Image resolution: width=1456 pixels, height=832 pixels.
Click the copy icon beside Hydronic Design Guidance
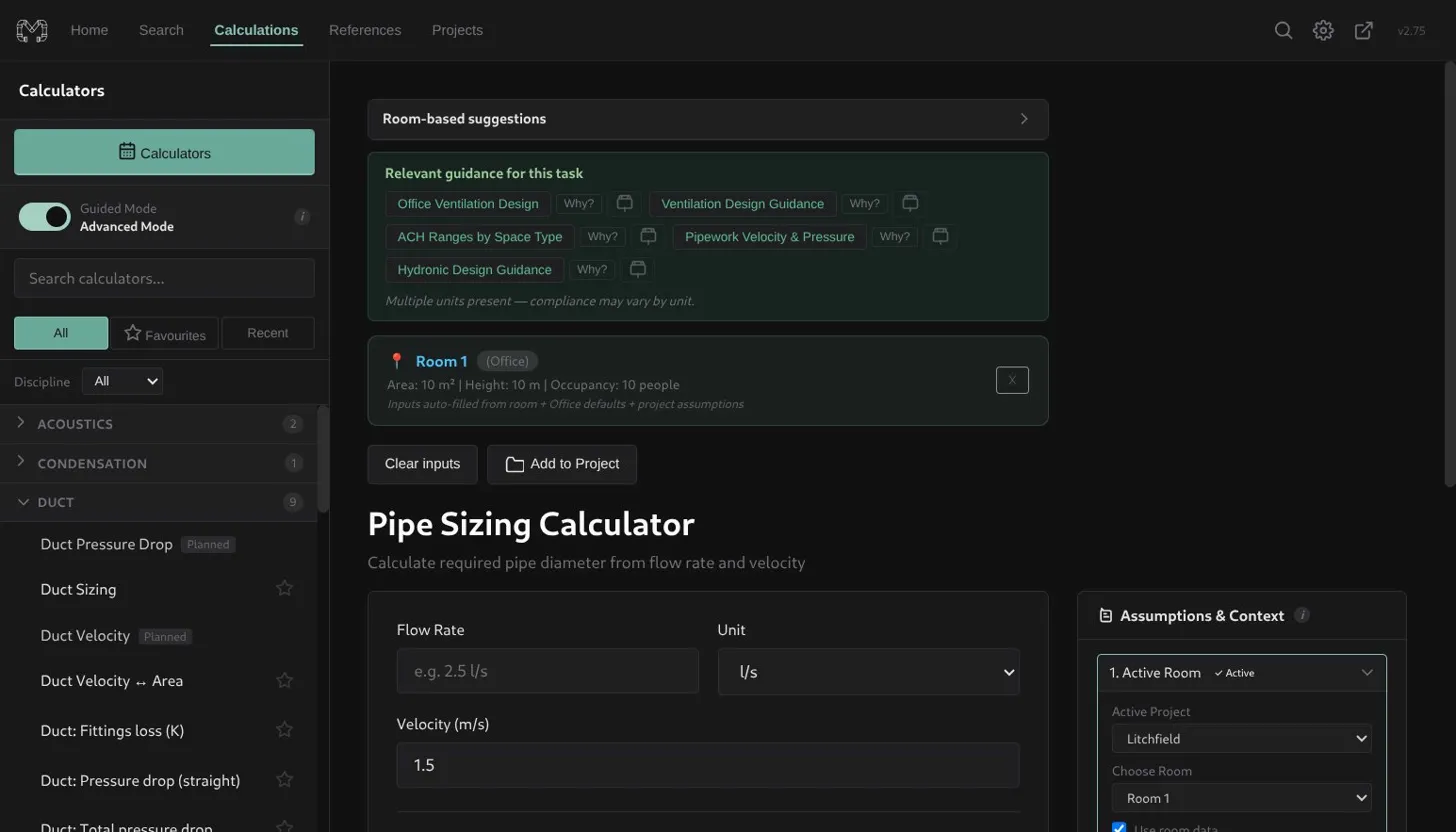coord(638,269)
